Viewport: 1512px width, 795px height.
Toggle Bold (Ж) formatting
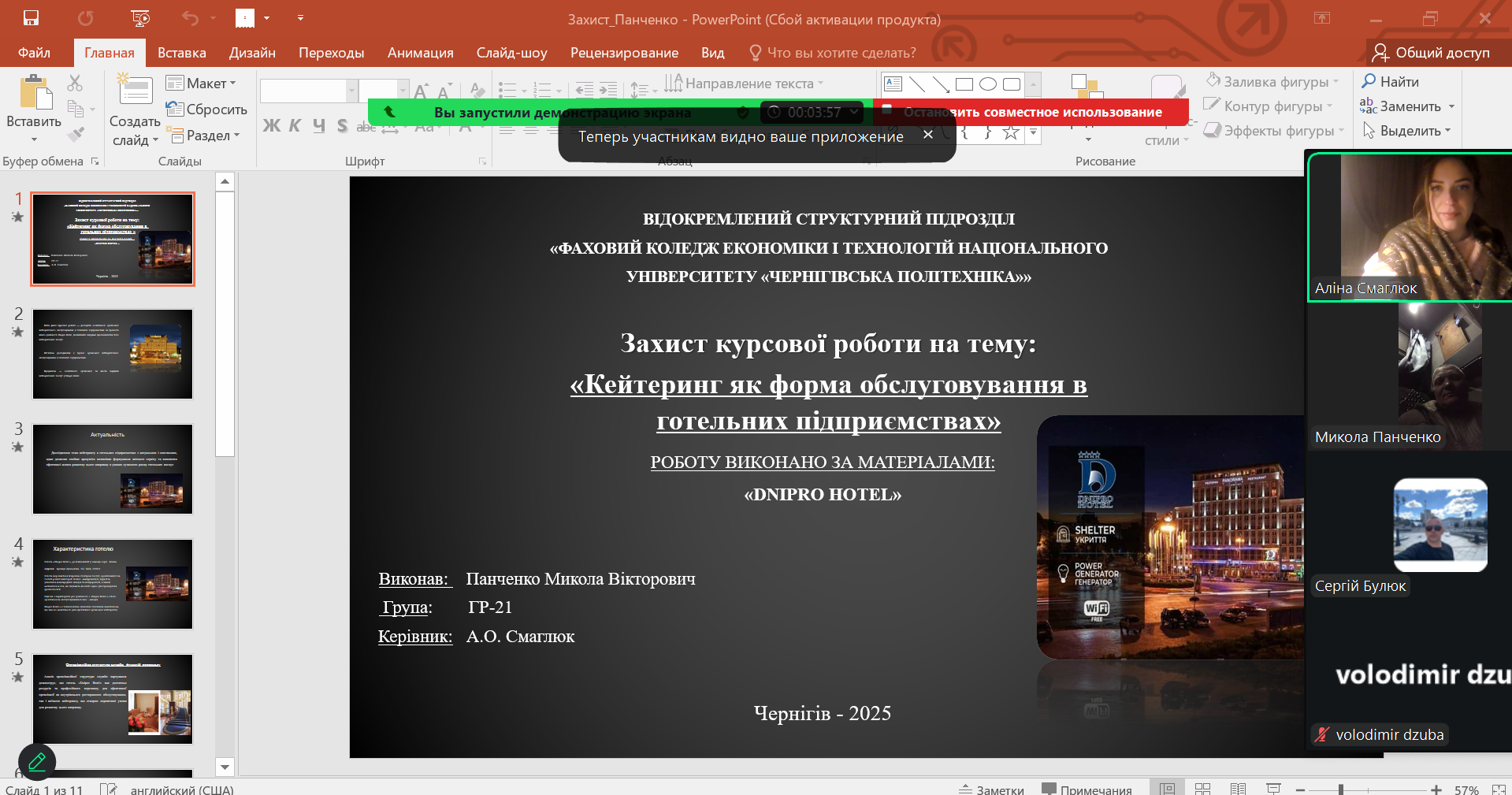pos(271,126)
